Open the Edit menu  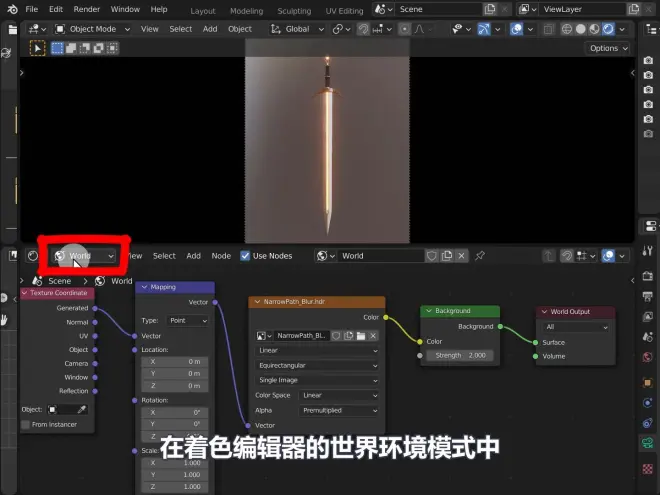click(x=56, y=9)
